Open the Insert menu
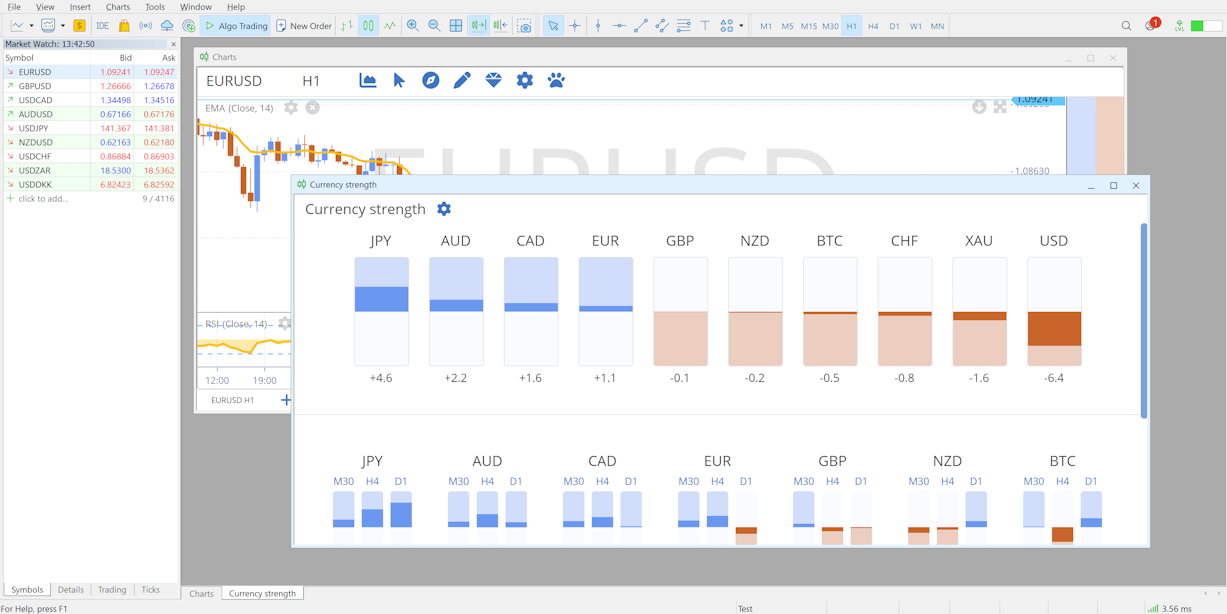The width and height of the screenshot is (1227, 614). pyautogui.click(x=80, y=7)
